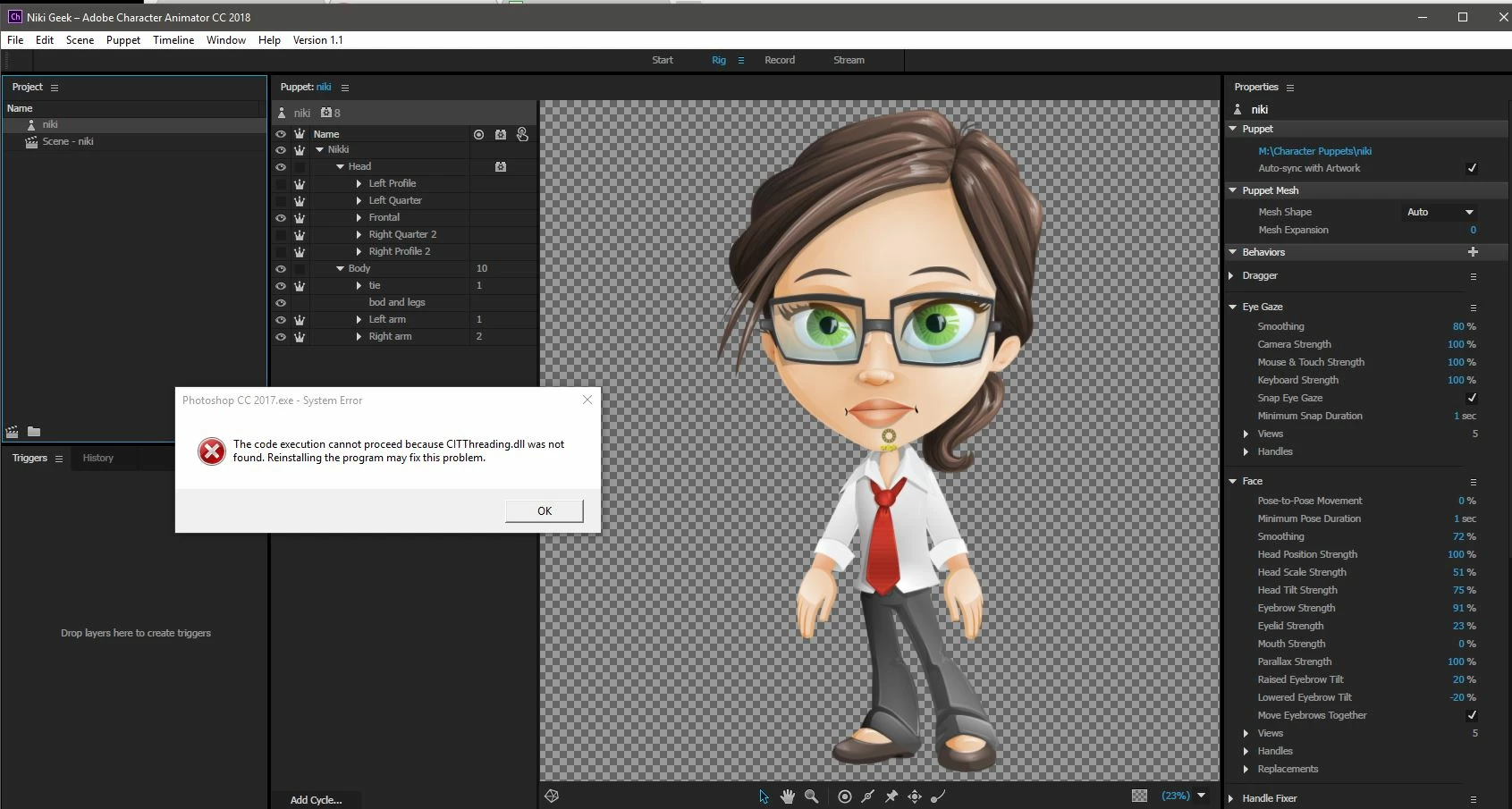Open the Triggers panel menu
The image size is (1512, 809).
coord(59,459)
